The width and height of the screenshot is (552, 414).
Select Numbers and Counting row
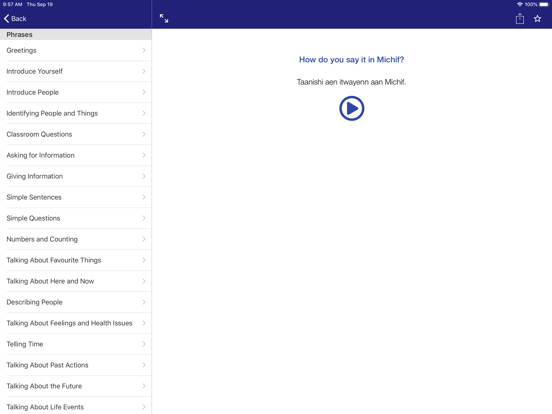tap(76, 239)
